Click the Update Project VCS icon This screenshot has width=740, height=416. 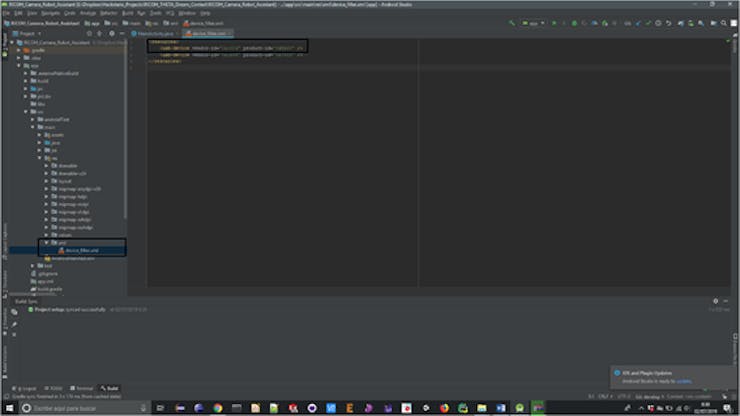click(x=638, y=23)
